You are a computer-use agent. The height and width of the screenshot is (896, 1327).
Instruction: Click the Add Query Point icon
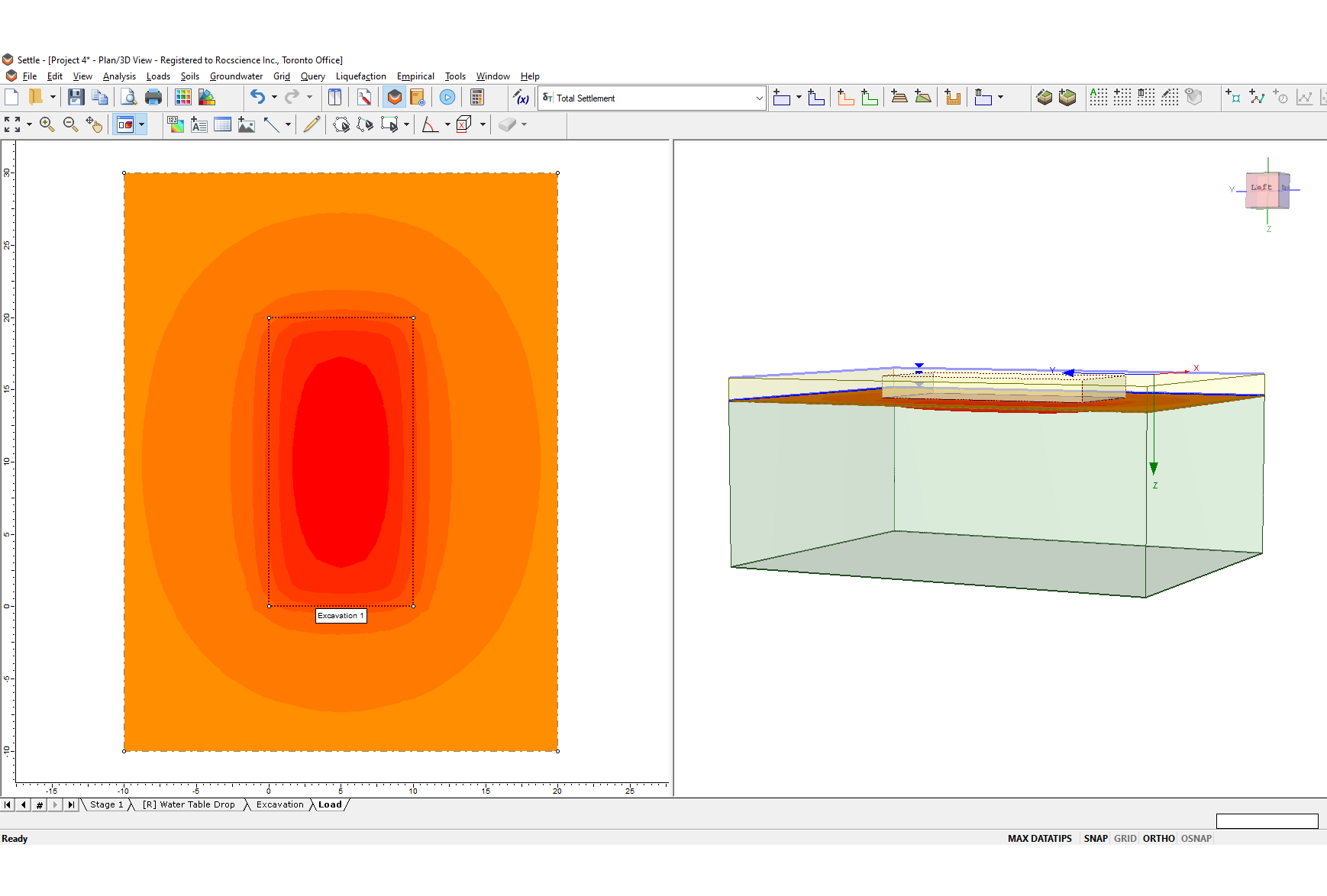pos(1233,97)
